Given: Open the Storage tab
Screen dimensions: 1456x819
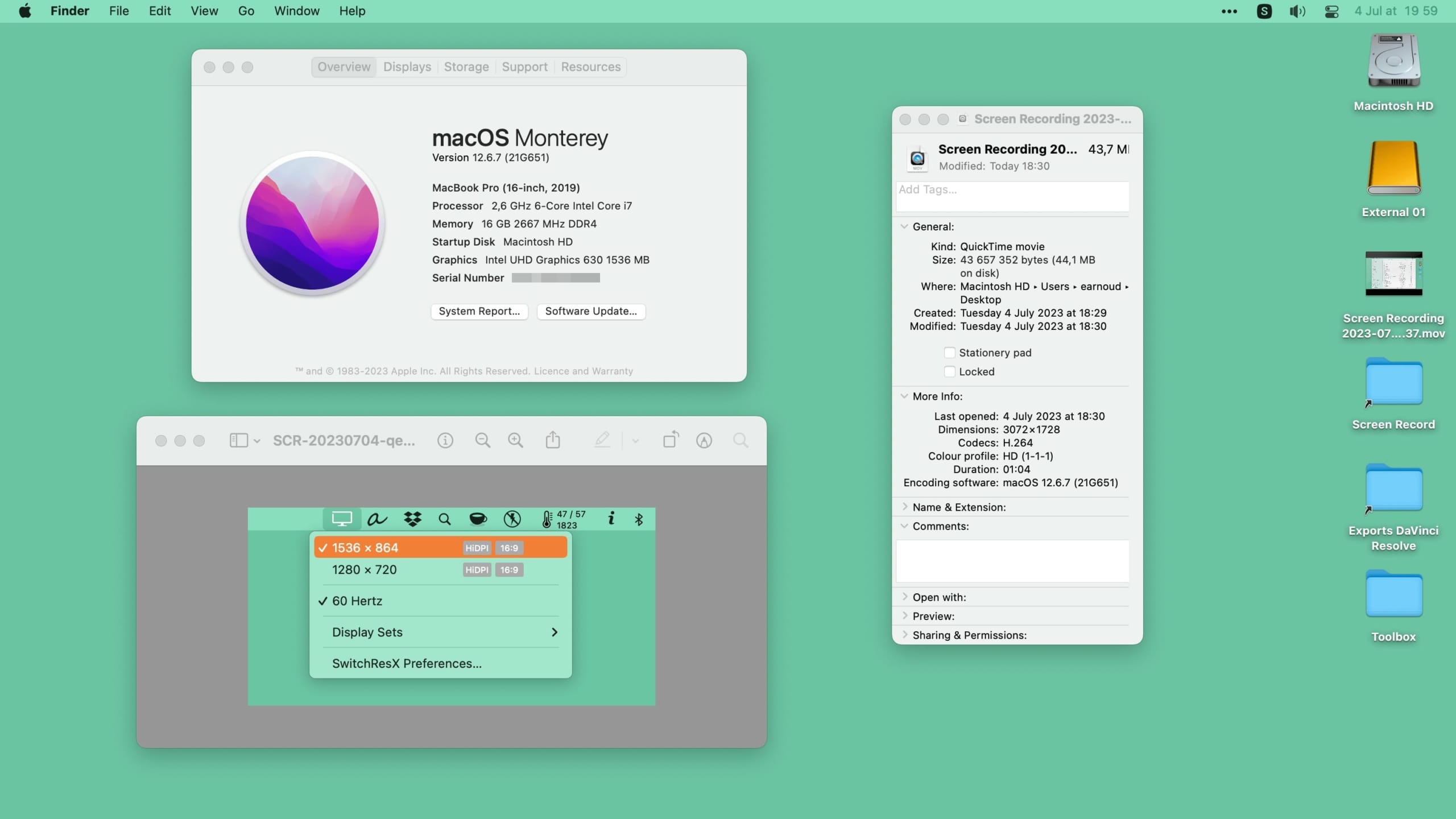Looking at the screenshot, I should tap(466, 67).
